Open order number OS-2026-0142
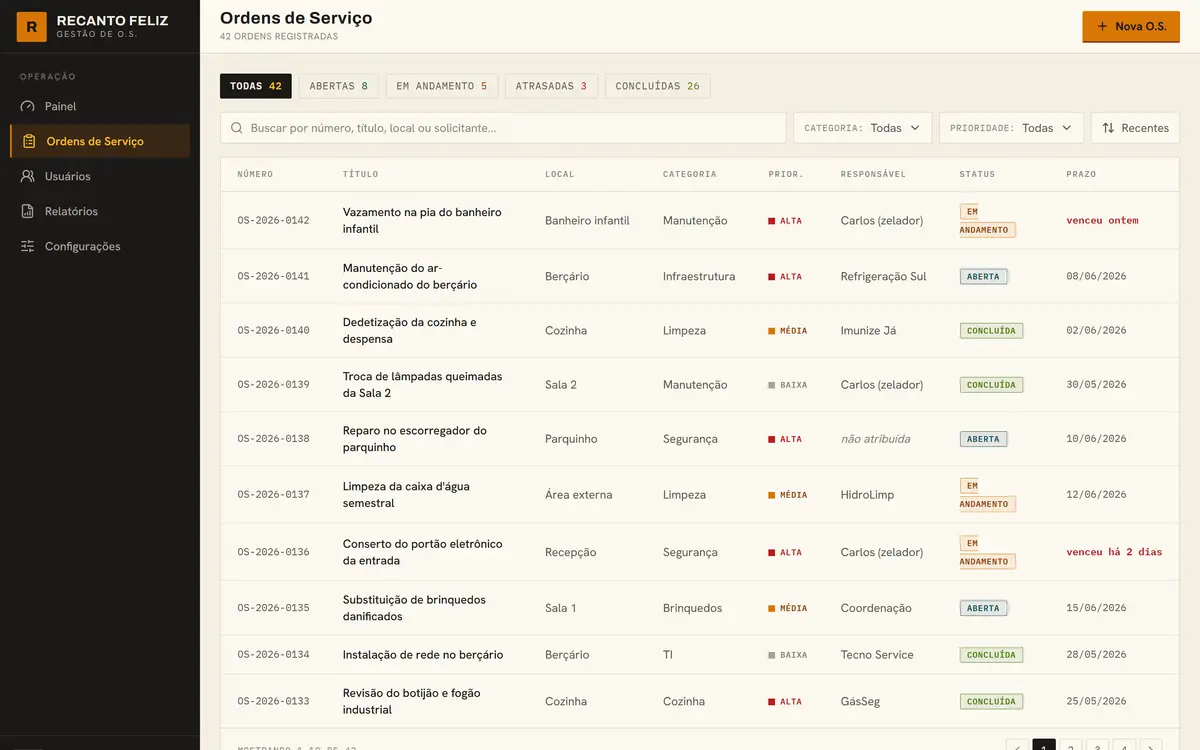 tap(273, 221)
